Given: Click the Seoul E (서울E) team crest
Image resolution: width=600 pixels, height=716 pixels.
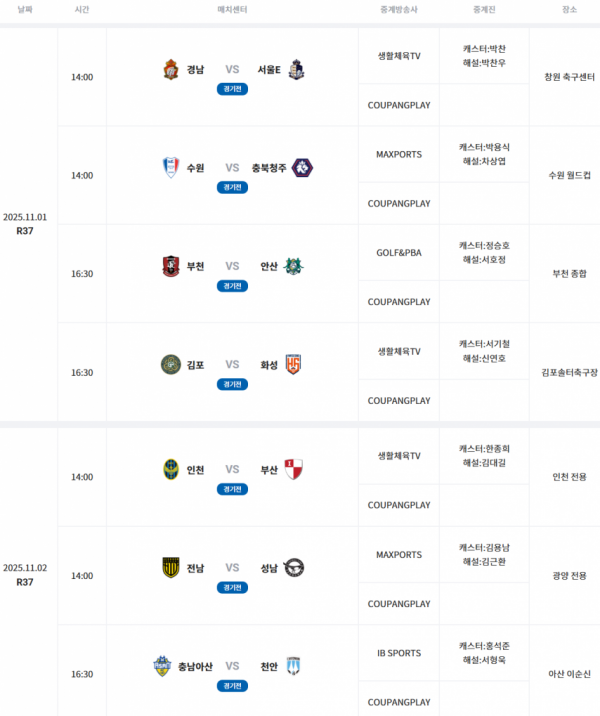Looking at the screenshot, I should pos(295,70).
